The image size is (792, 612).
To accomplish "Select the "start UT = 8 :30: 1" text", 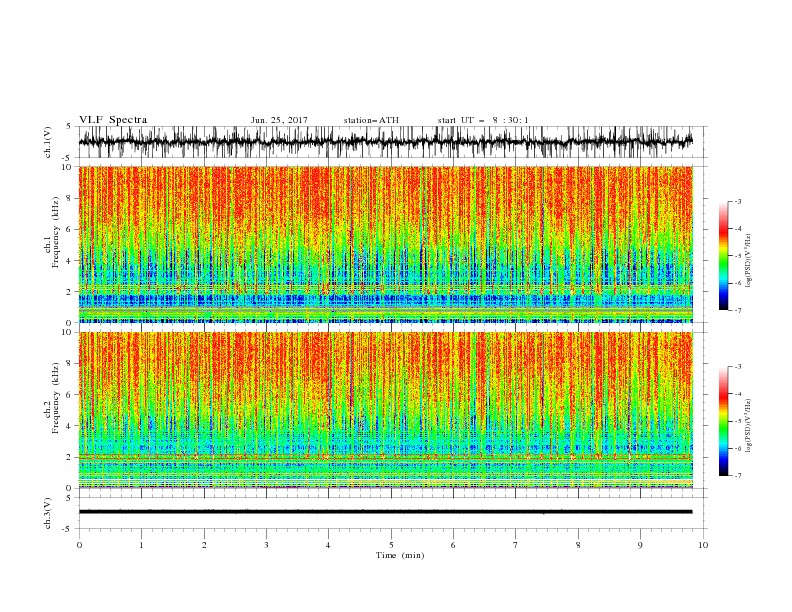I will (483, 120).
